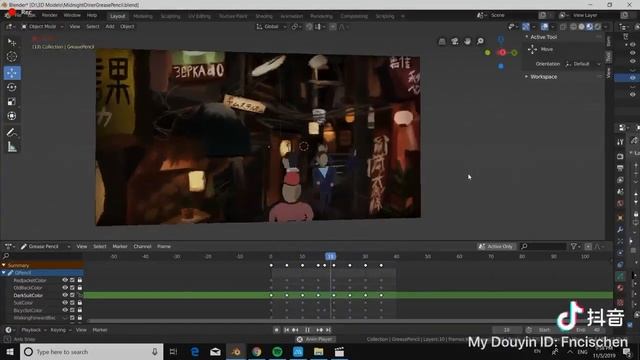Collapse the GPencil channel group
This screenshot has height=360, width=640.
[4, 273]
